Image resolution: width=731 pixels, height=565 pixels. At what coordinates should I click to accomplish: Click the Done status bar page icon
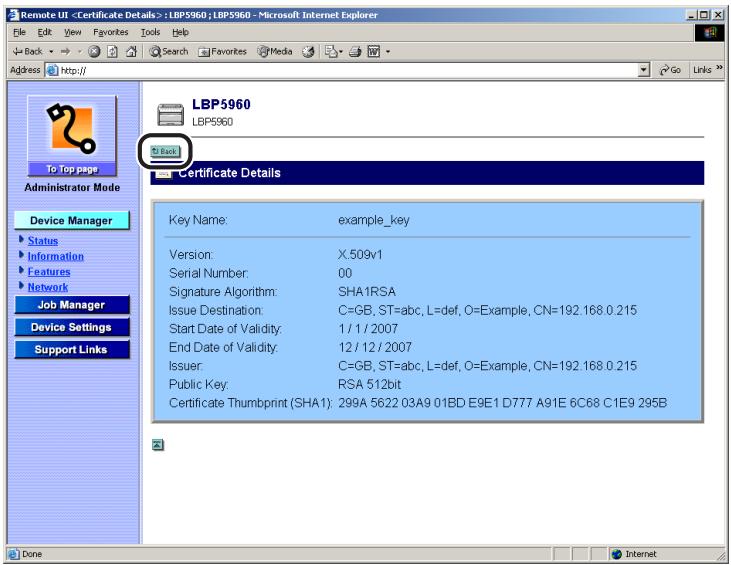click(x=14, y=554)
